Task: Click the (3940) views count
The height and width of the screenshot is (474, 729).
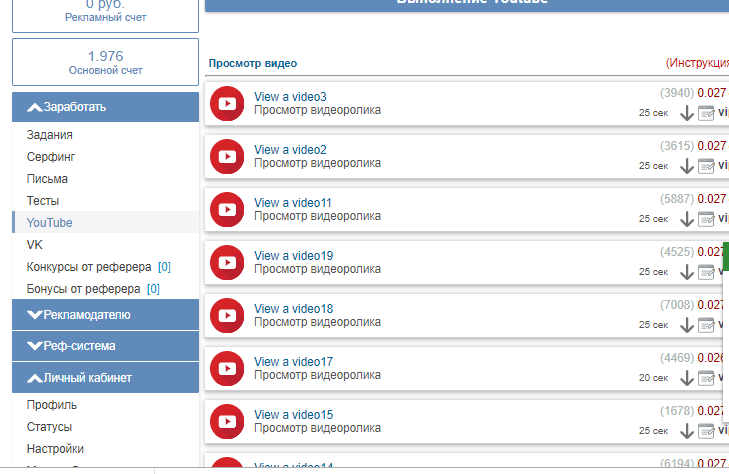Action: (677, 93)
